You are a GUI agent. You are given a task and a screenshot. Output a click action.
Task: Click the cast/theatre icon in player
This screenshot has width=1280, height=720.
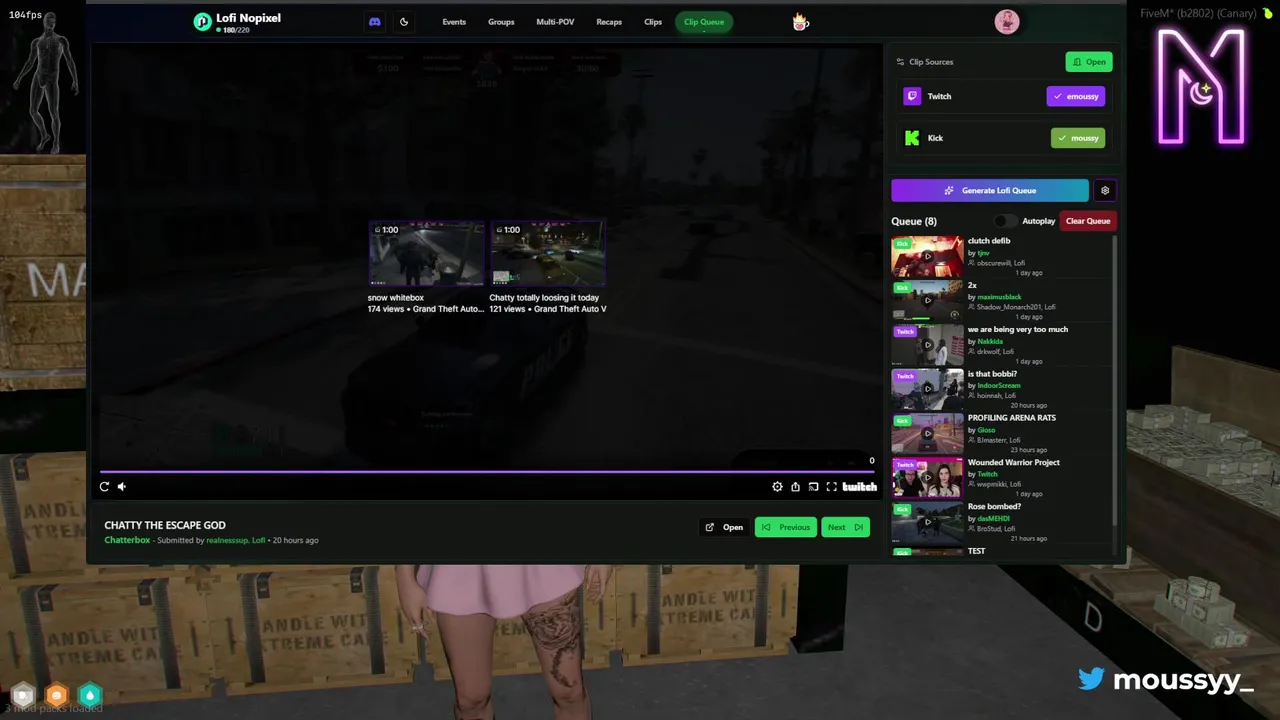813,486
